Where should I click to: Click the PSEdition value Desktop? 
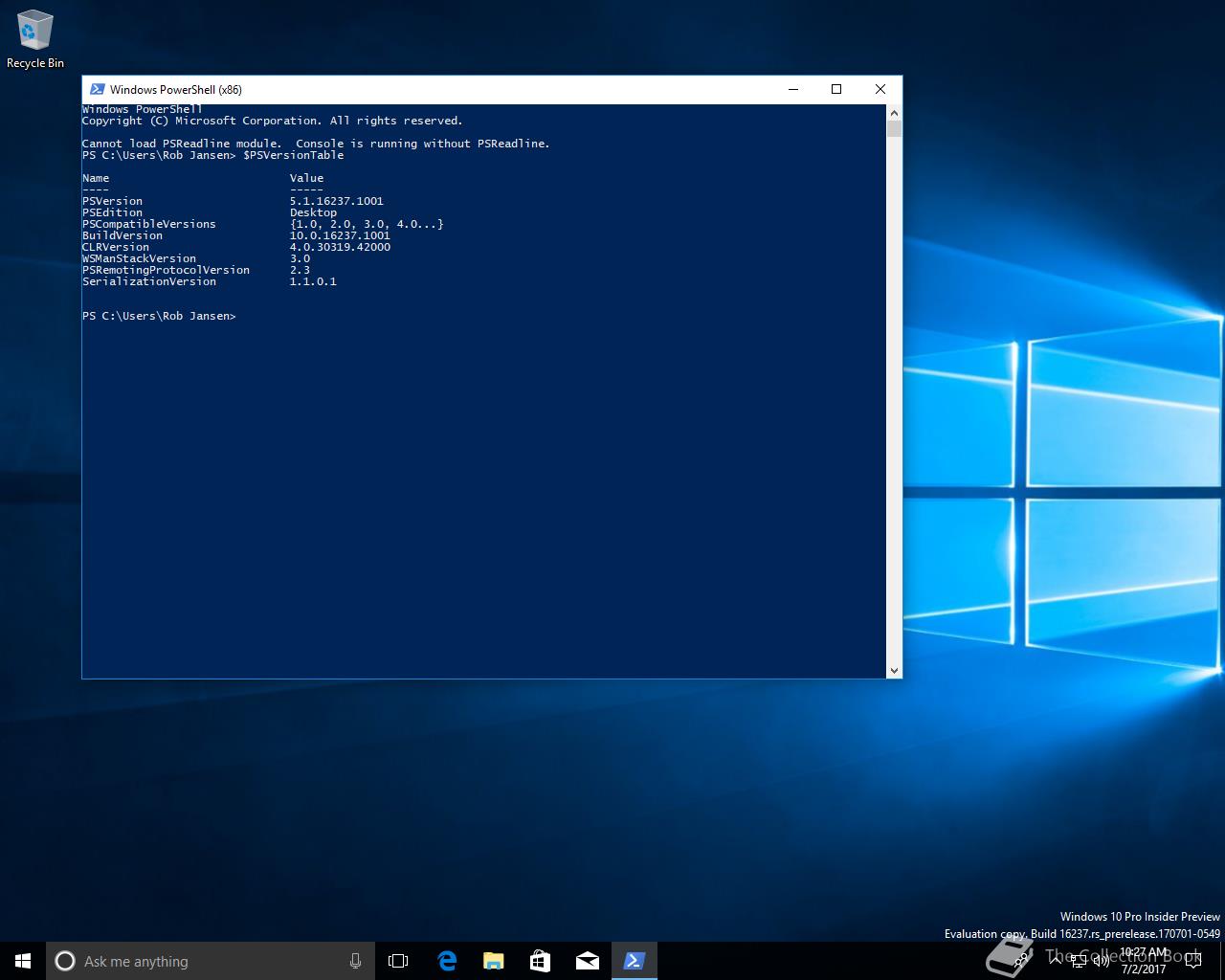coord(313,212)
